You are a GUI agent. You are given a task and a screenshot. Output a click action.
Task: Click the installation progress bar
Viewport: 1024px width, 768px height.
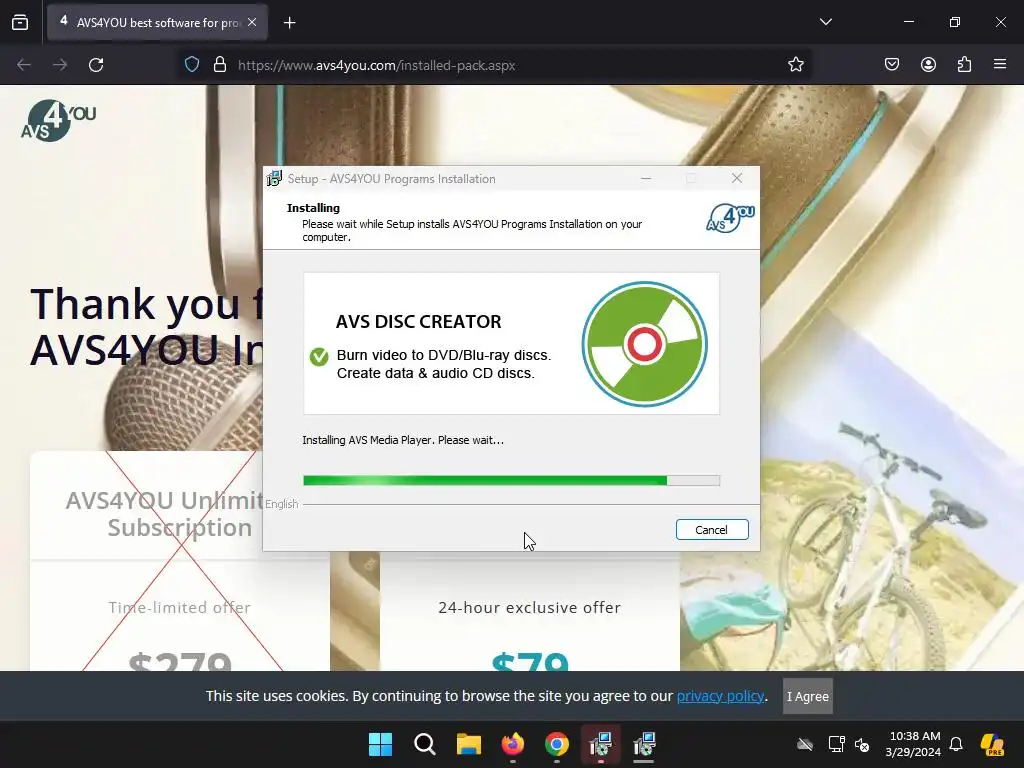pos(511,481)
